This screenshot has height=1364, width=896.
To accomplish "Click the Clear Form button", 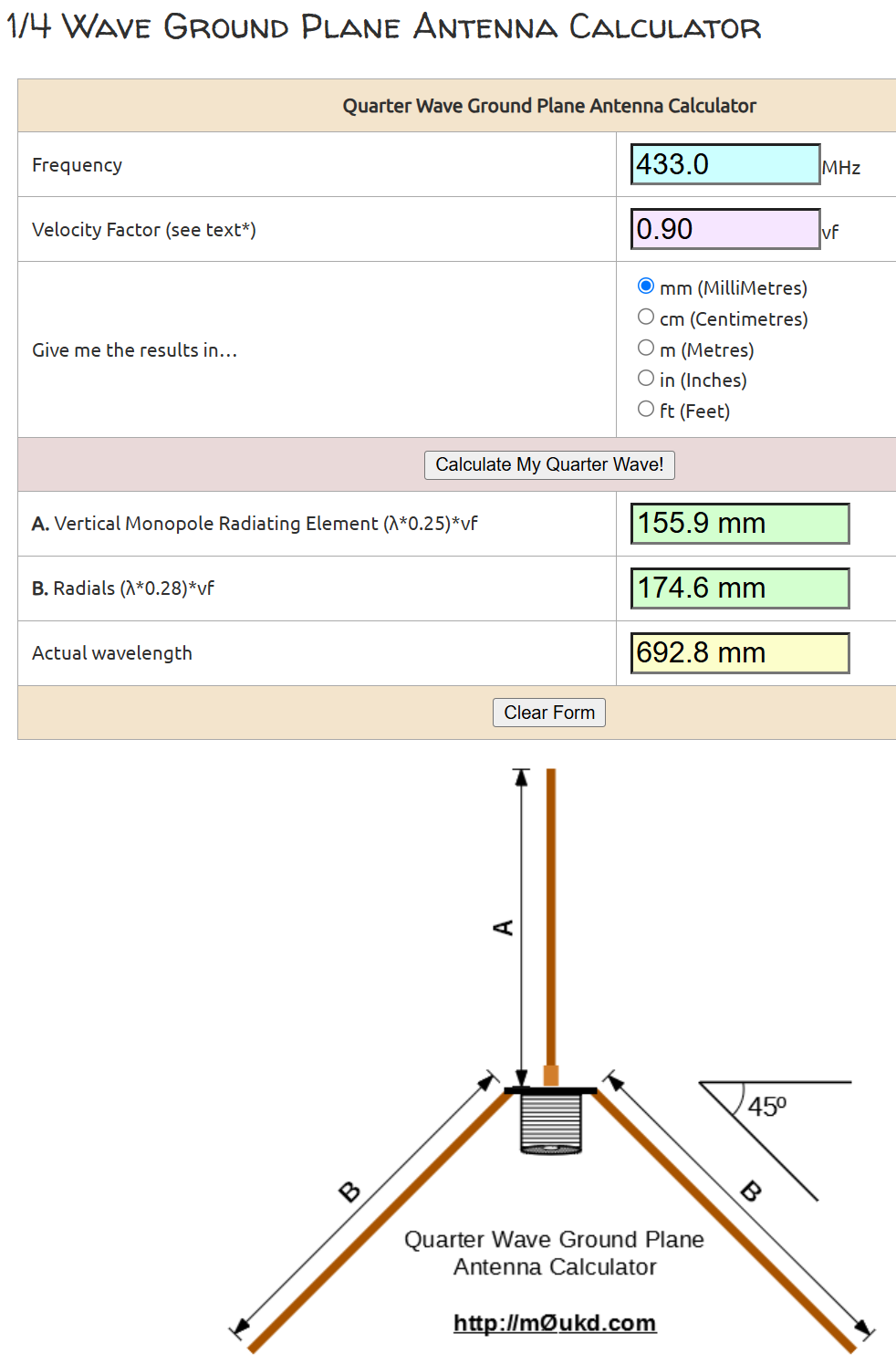I will (548, 713).
